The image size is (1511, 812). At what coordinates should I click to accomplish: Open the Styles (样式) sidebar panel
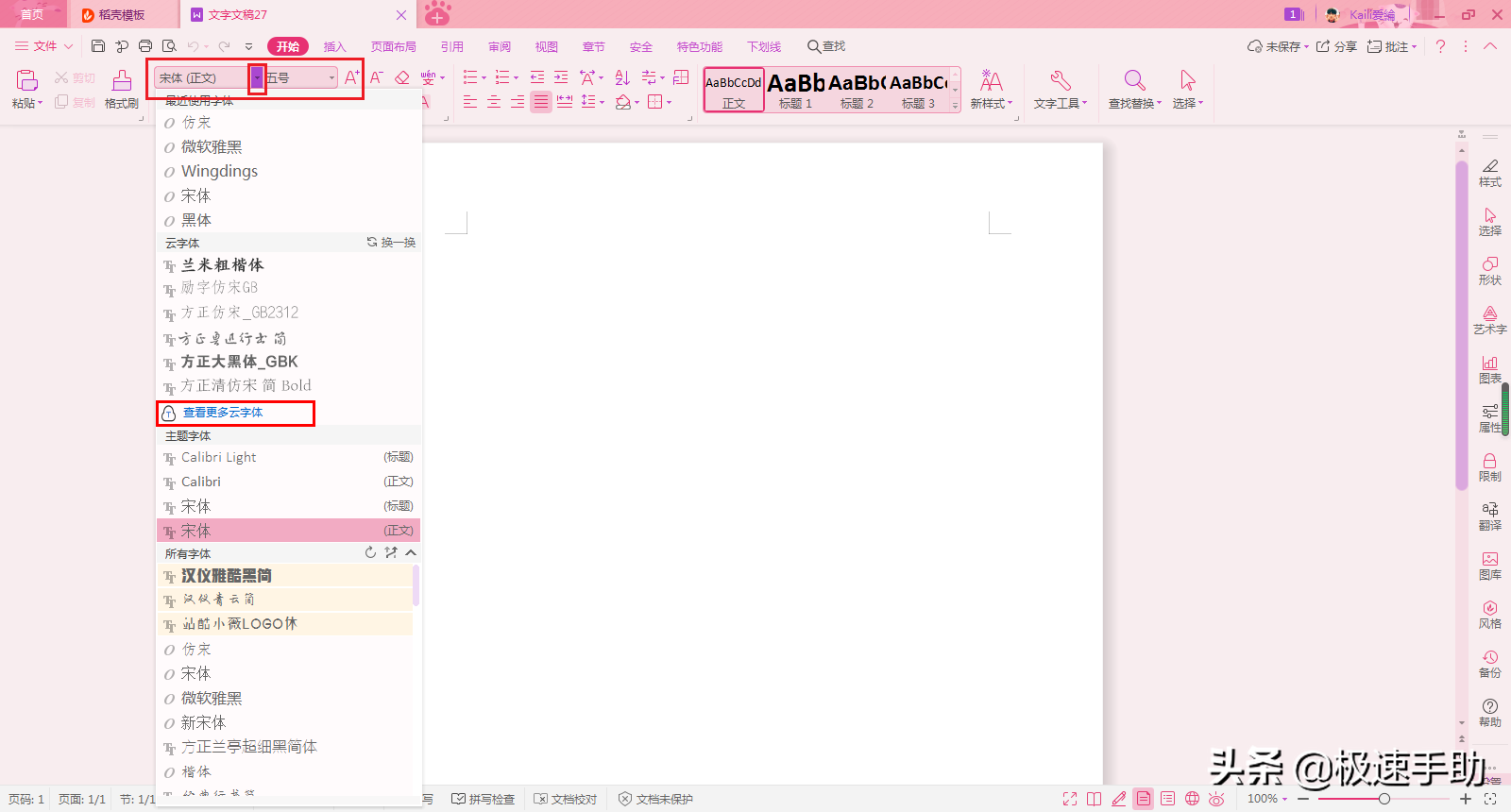click(x=1490, y=173)
